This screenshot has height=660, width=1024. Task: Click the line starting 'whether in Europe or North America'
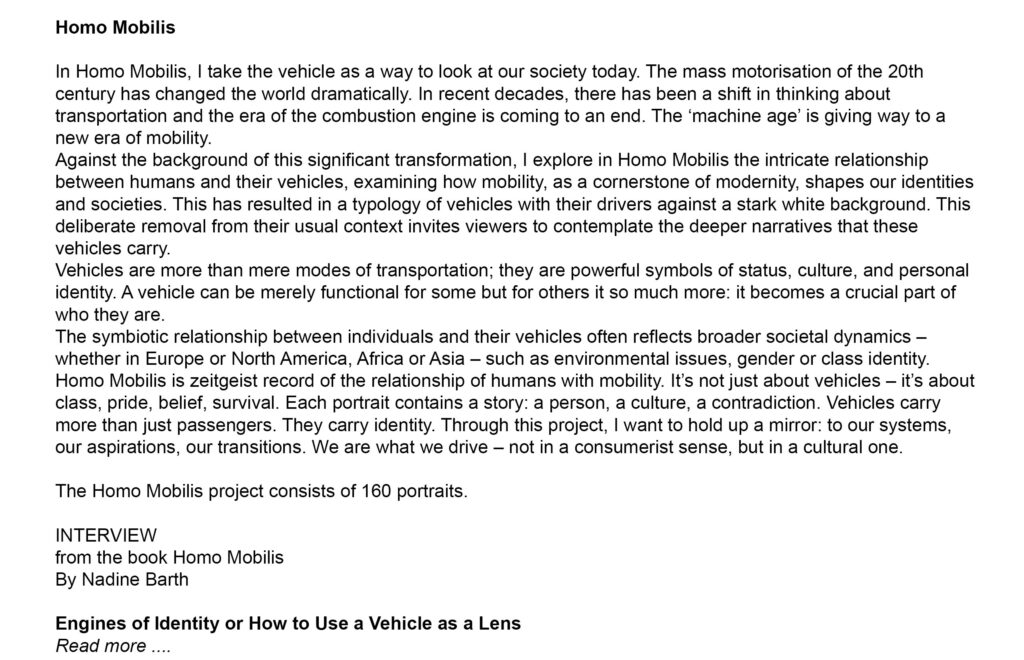click(x=493, y=359)
